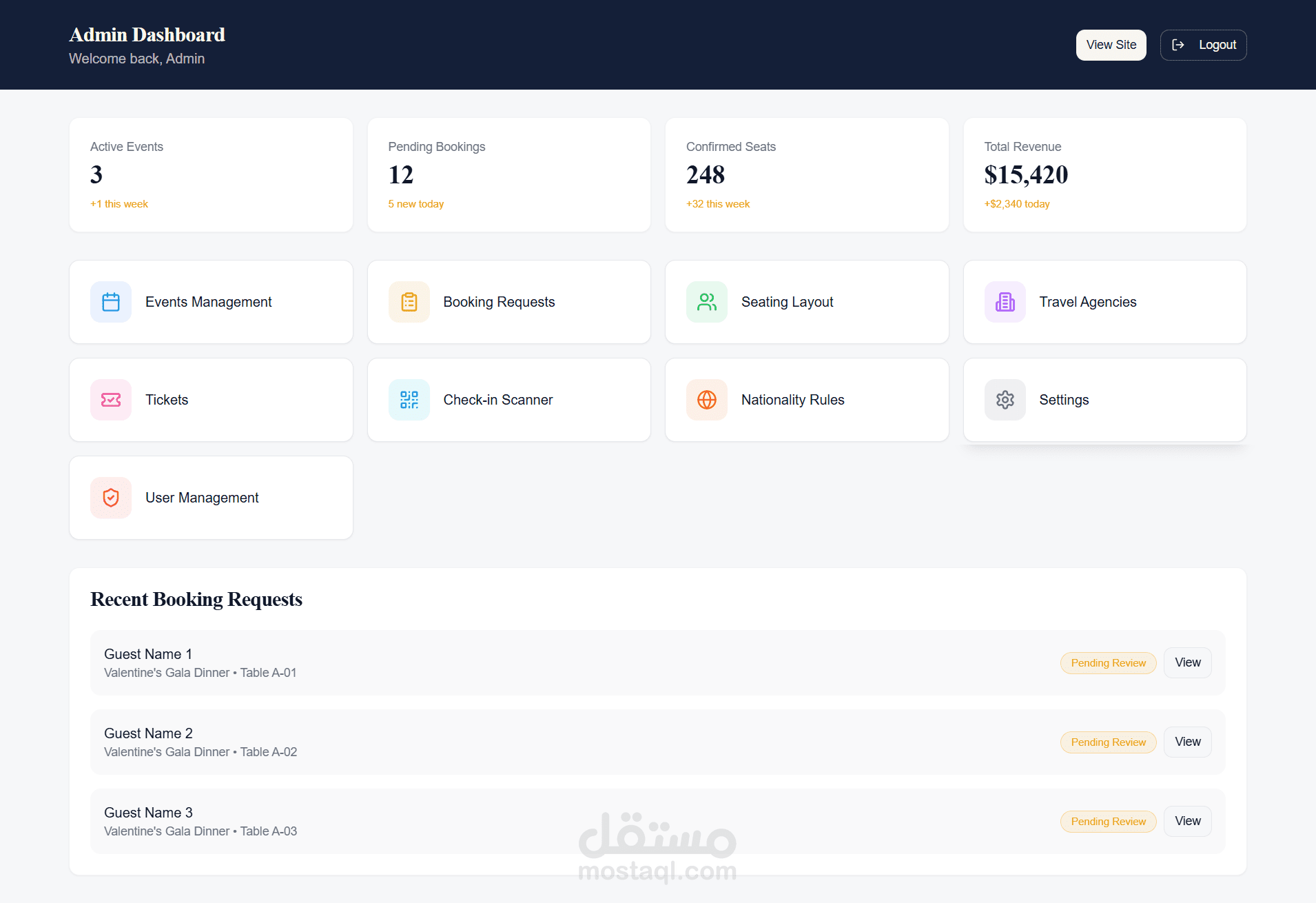
Task: Click the Guest Name 2 text
Action: click(x=148, y=733)
